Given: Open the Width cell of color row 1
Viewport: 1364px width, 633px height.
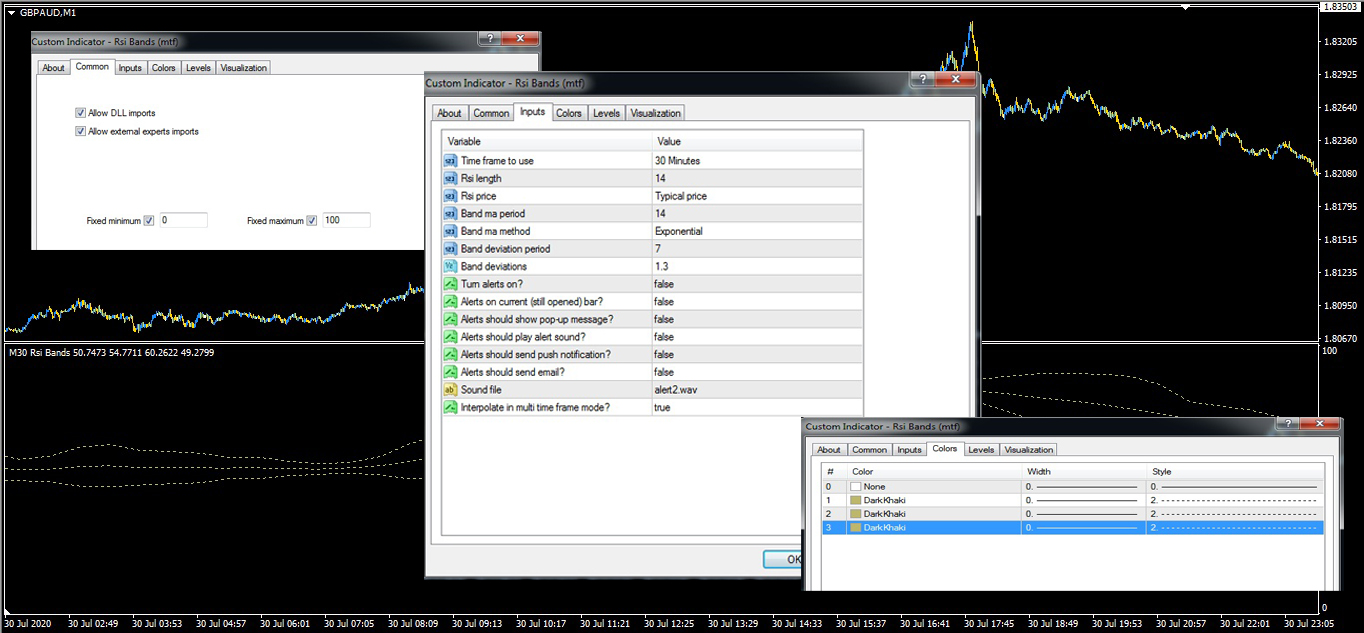Looking at the screenshot, I should tap(1085, 500).
